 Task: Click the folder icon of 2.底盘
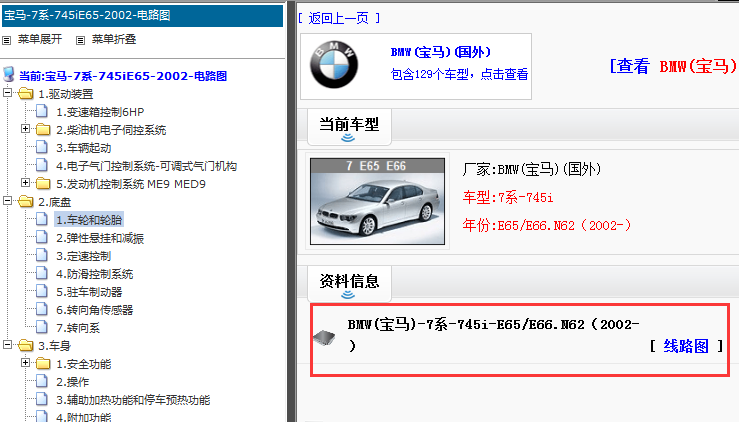[25, 201]
